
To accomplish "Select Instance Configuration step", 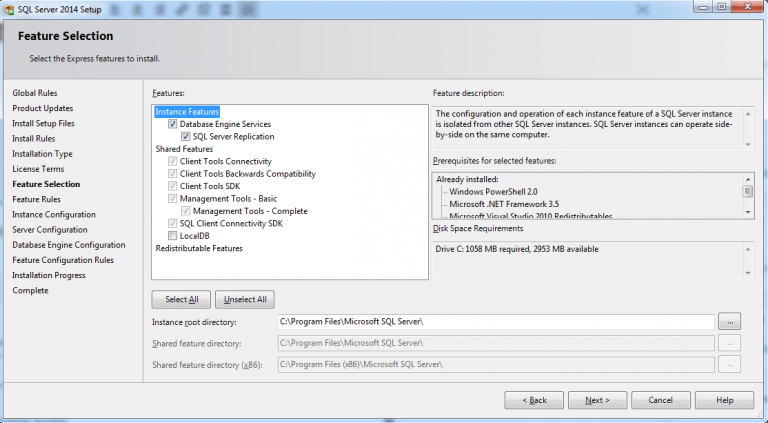I will coord(54,214).
